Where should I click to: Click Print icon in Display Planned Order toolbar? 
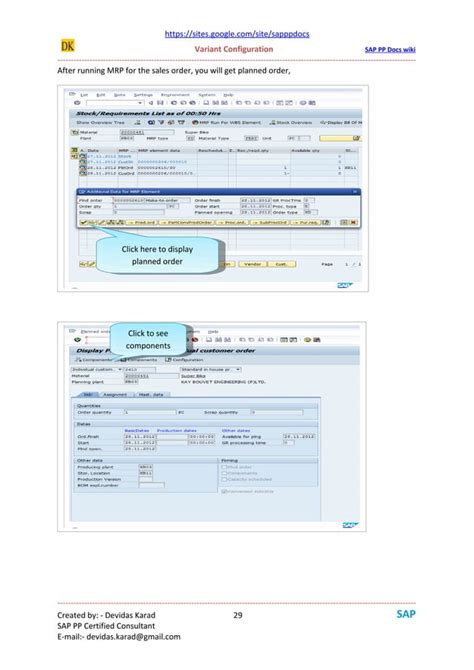point(209,340)
